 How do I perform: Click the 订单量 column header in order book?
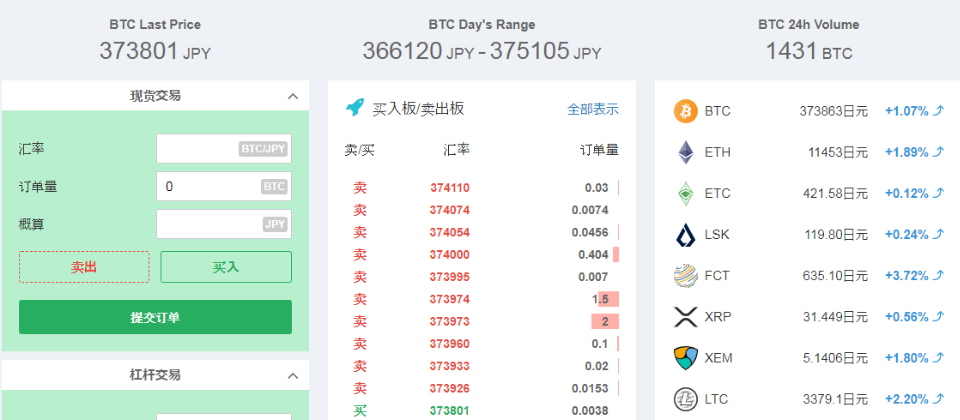click(x=599, y=150)
